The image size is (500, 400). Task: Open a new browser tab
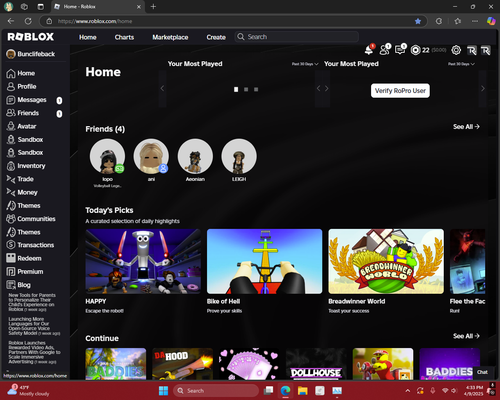click(153, 6)
